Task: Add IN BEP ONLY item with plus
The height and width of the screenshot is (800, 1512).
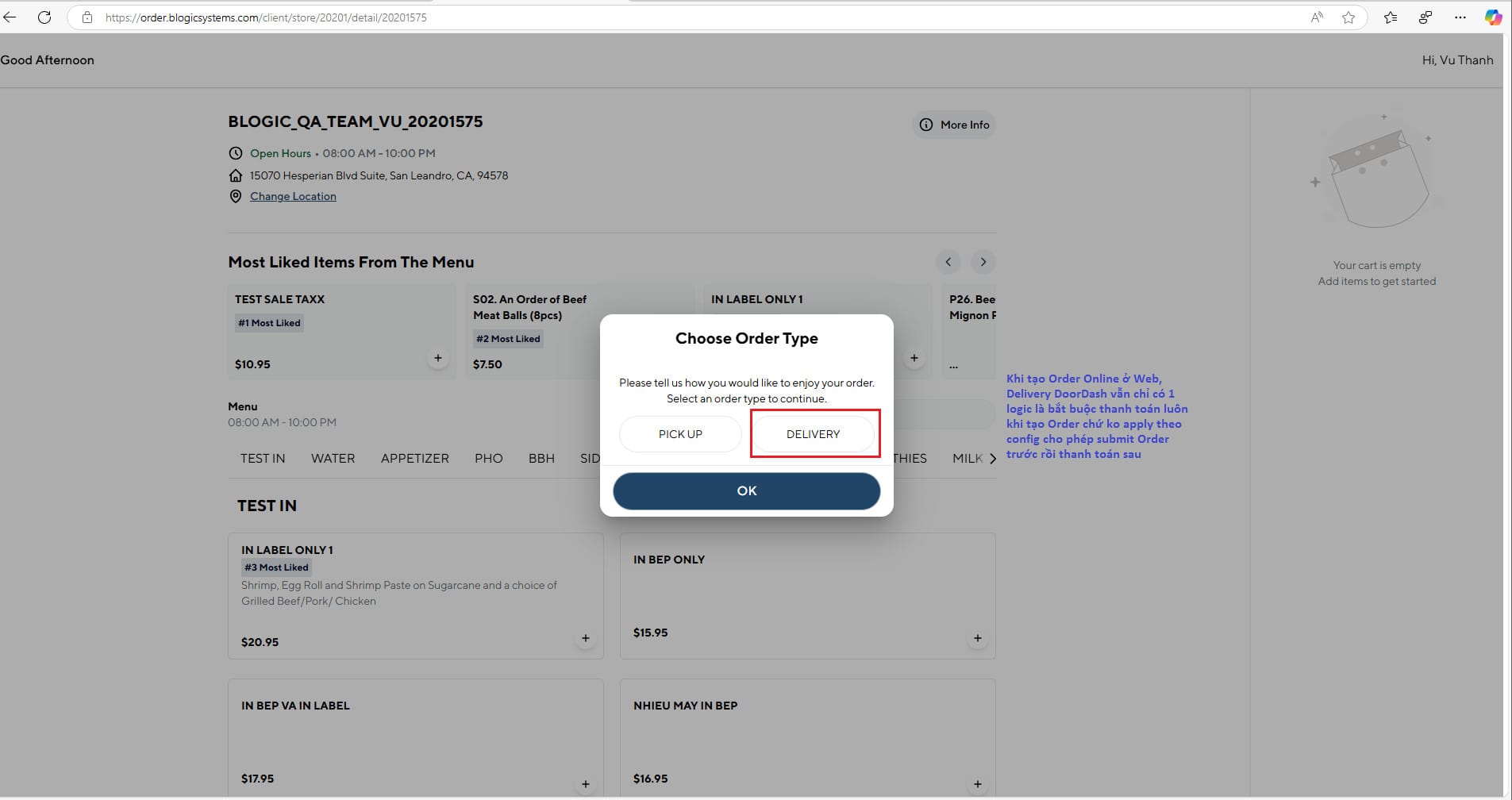Action: [977, 638]
